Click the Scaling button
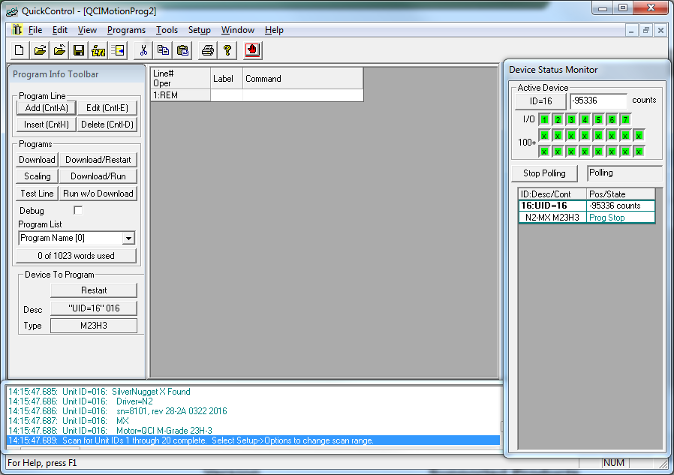The height and width of the screenshot is (475, 674). [x=37, y=177]
